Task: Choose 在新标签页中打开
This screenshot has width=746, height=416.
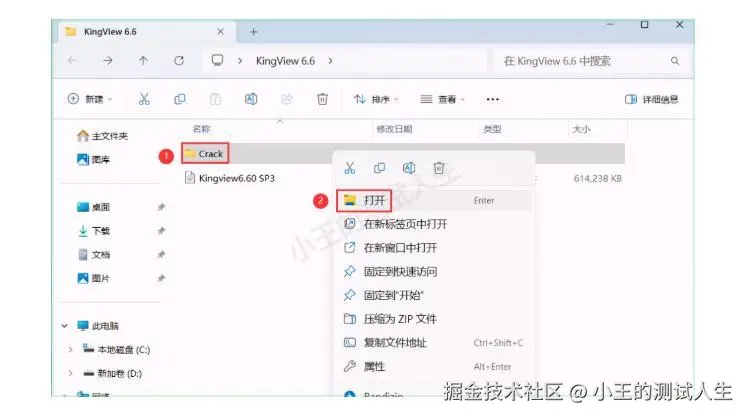Action: pos(434,224)
